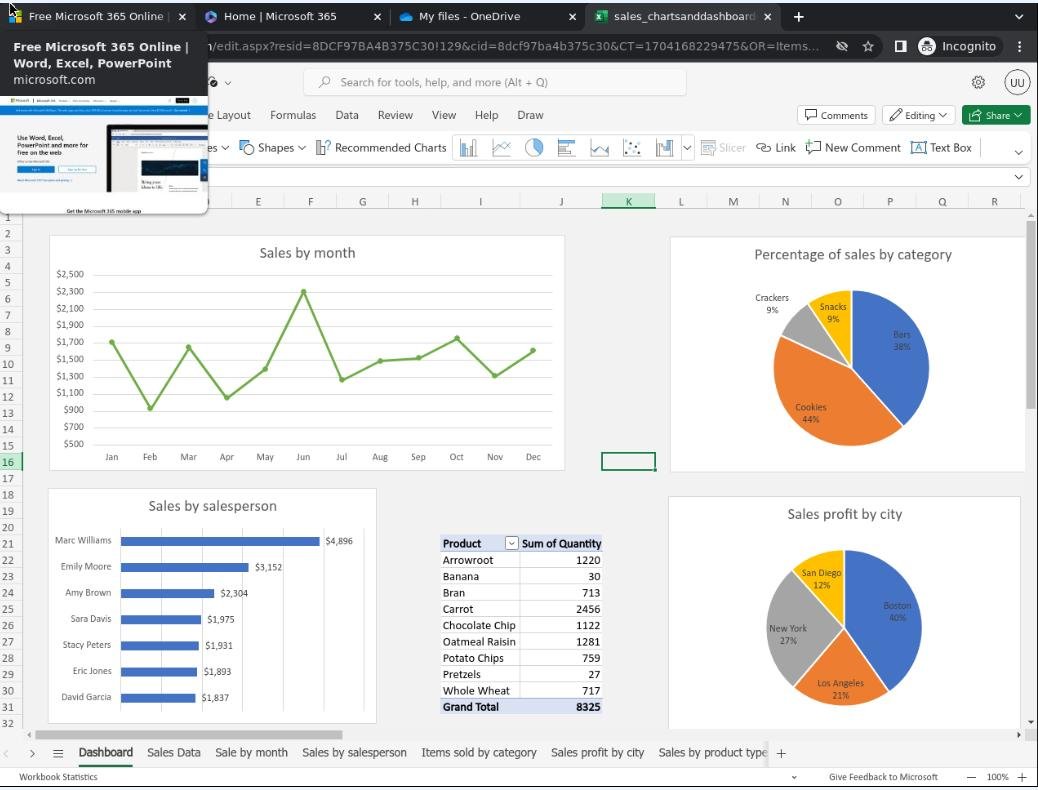Open the Shapes dropdown

pyautogui.click(x=272, y=148)
